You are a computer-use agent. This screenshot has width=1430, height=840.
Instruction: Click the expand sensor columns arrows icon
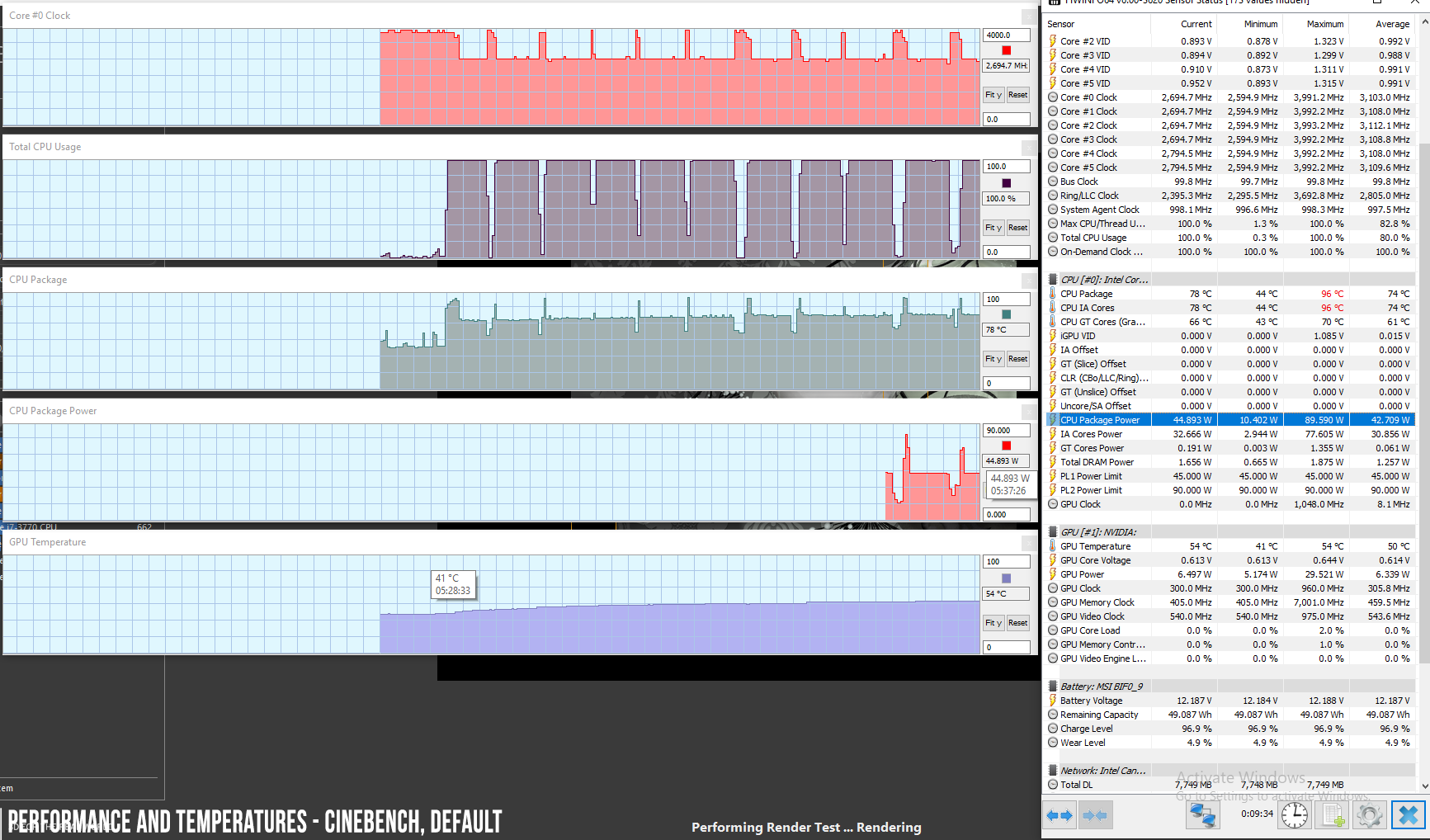click(1060, 815)
